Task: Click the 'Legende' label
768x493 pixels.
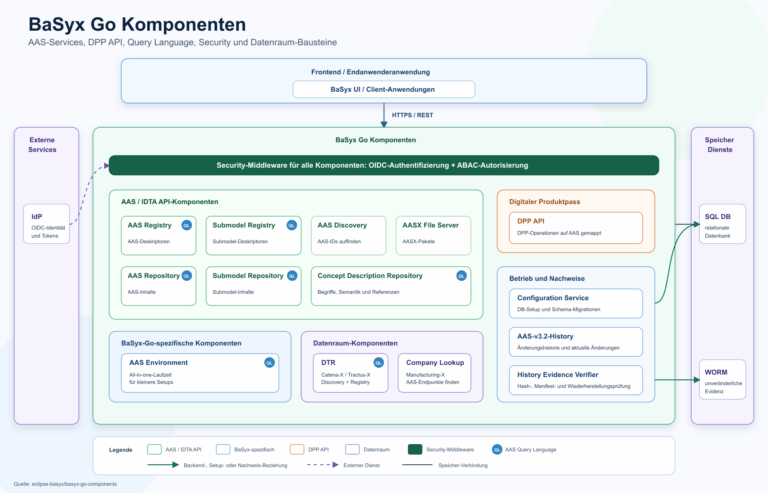Action: point(120,450)
